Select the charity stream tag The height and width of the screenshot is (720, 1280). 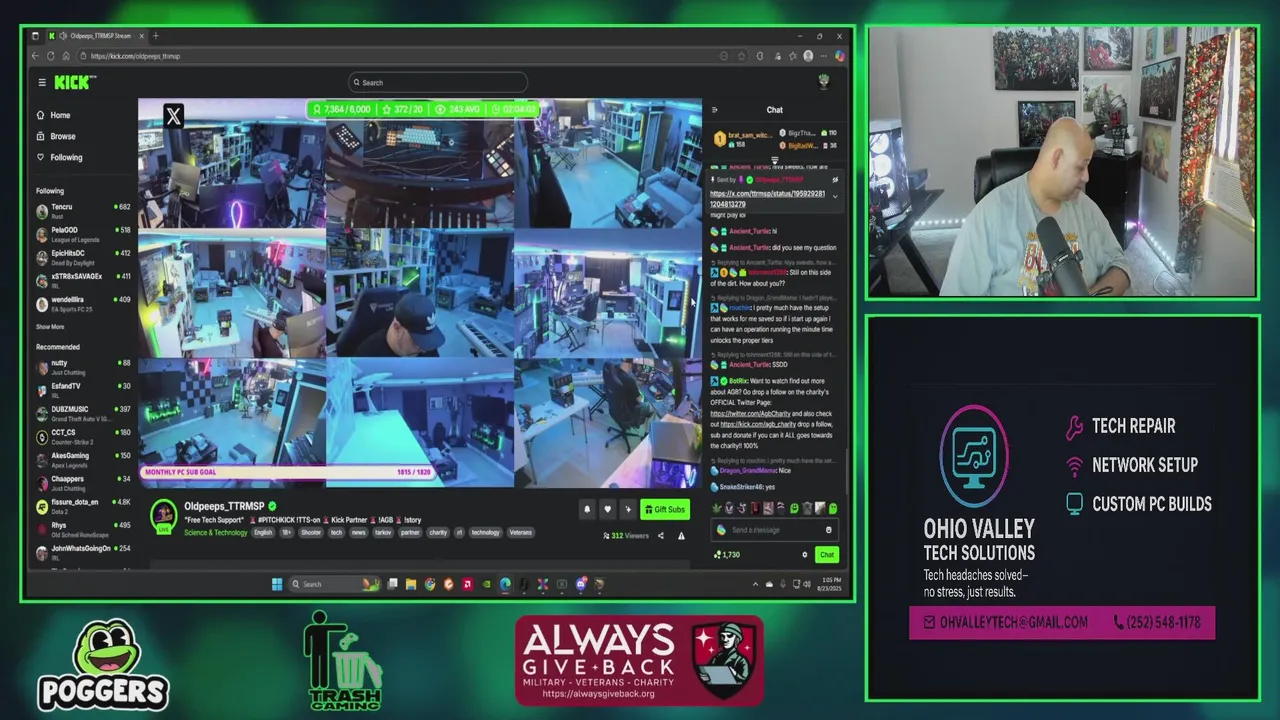(x=438, y=533)
